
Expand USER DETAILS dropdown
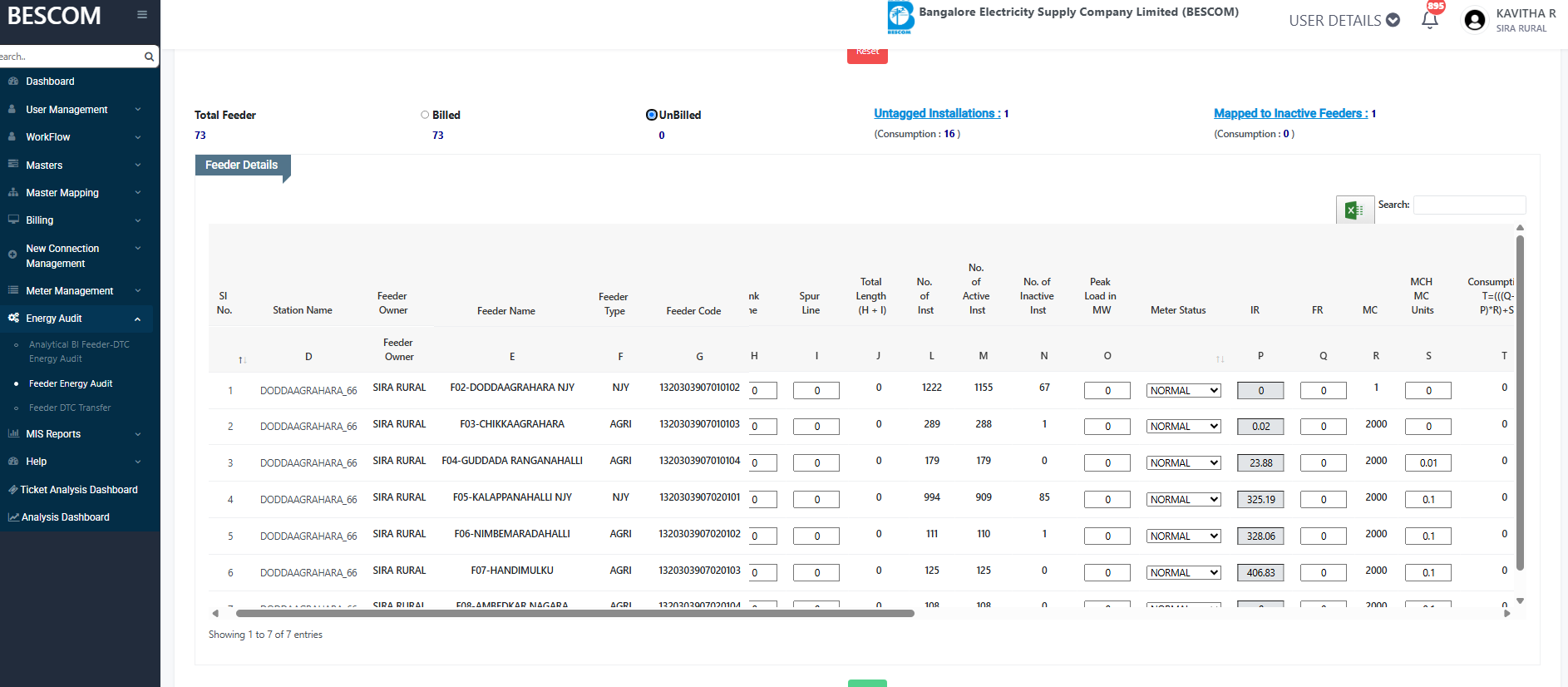(1344, 21)
